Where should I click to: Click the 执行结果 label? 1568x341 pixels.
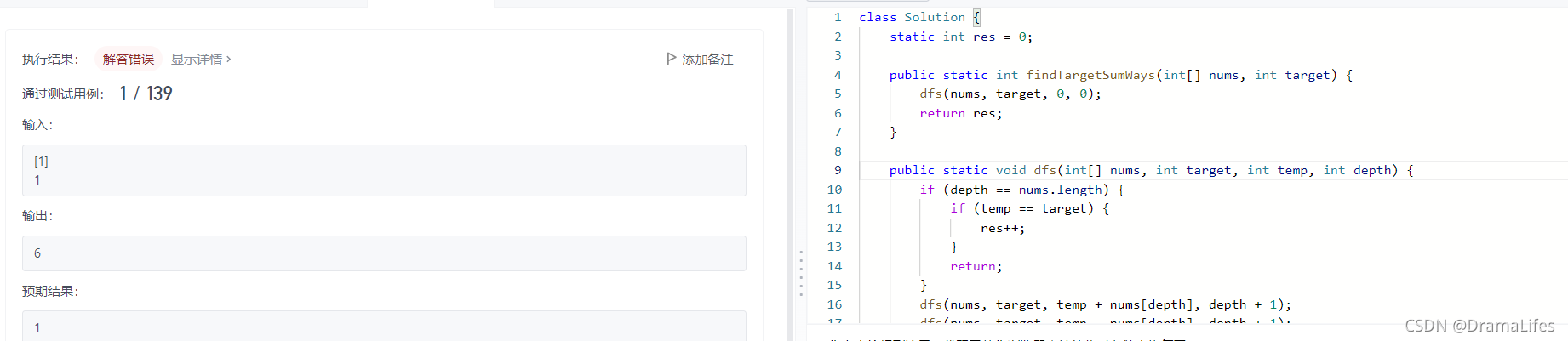click(50, 59)
